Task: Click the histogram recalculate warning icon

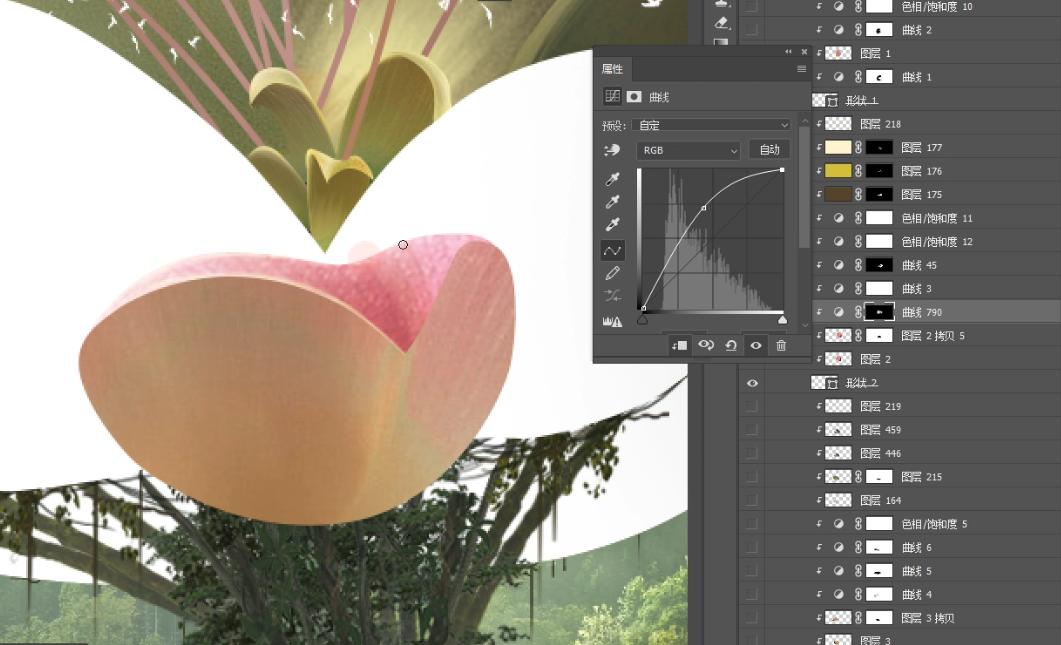Action: click(613, 321)
